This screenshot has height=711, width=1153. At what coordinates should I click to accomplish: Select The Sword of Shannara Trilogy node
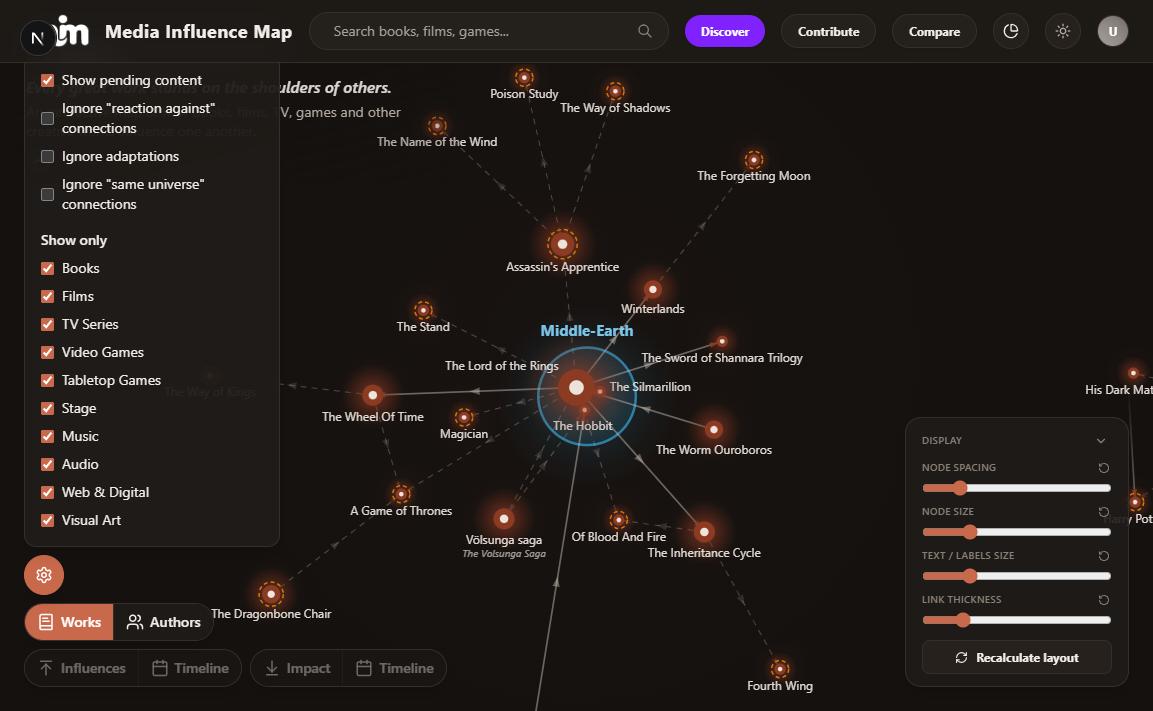click(722, 341)
